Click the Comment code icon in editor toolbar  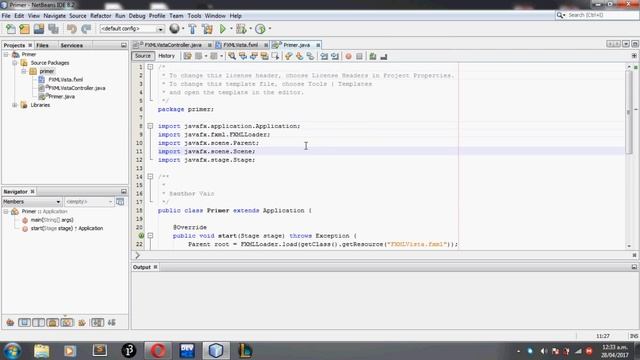(373, 56)
